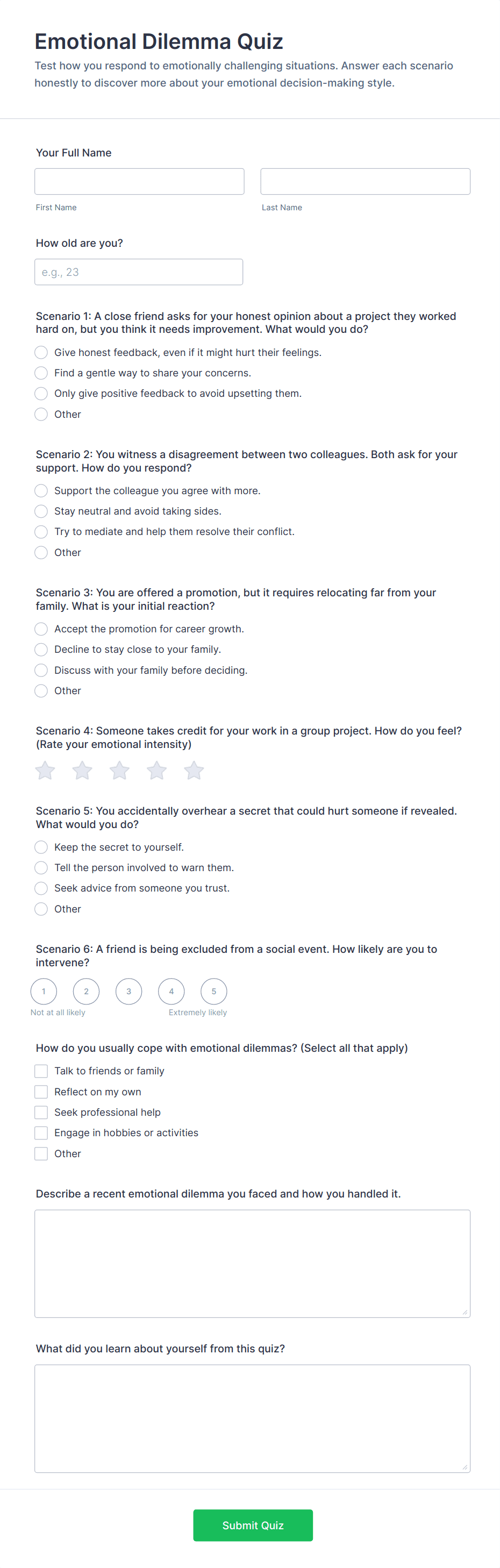Click the age input field
The width and height of the screenshot is (500, 1568).
tap(139, 272)
